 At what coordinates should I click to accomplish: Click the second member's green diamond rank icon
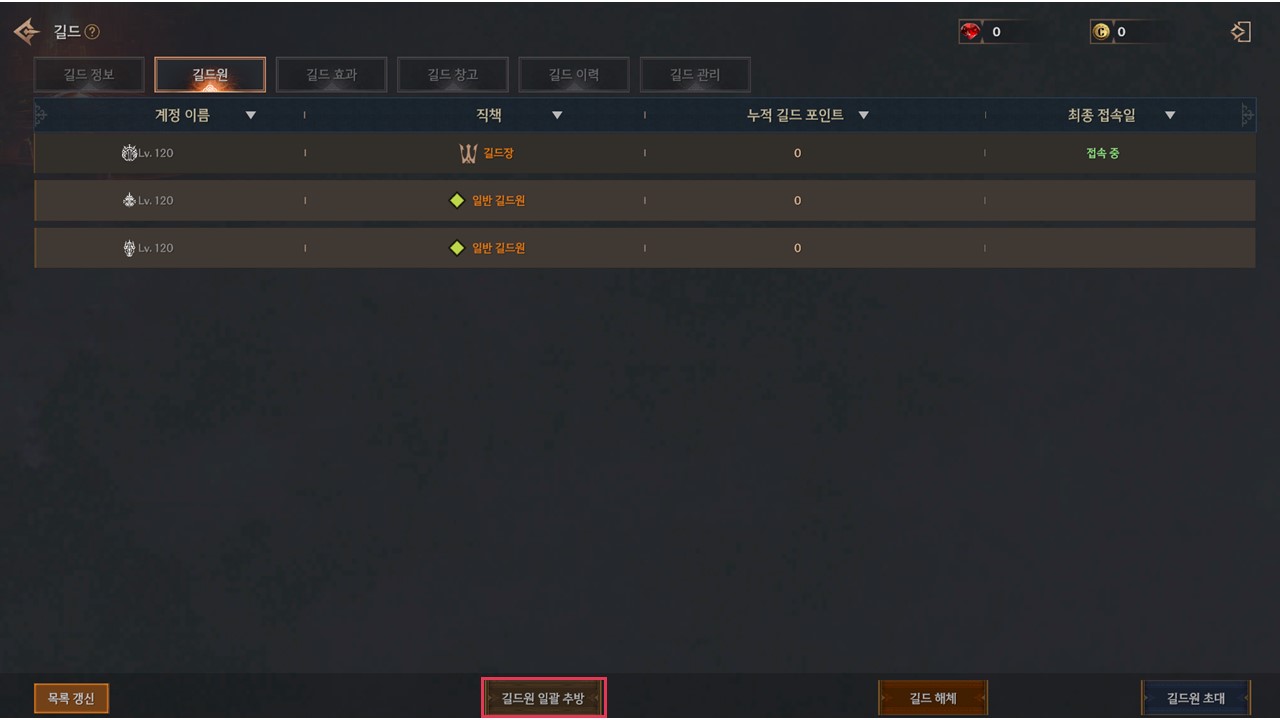click(x=457, y=200)
